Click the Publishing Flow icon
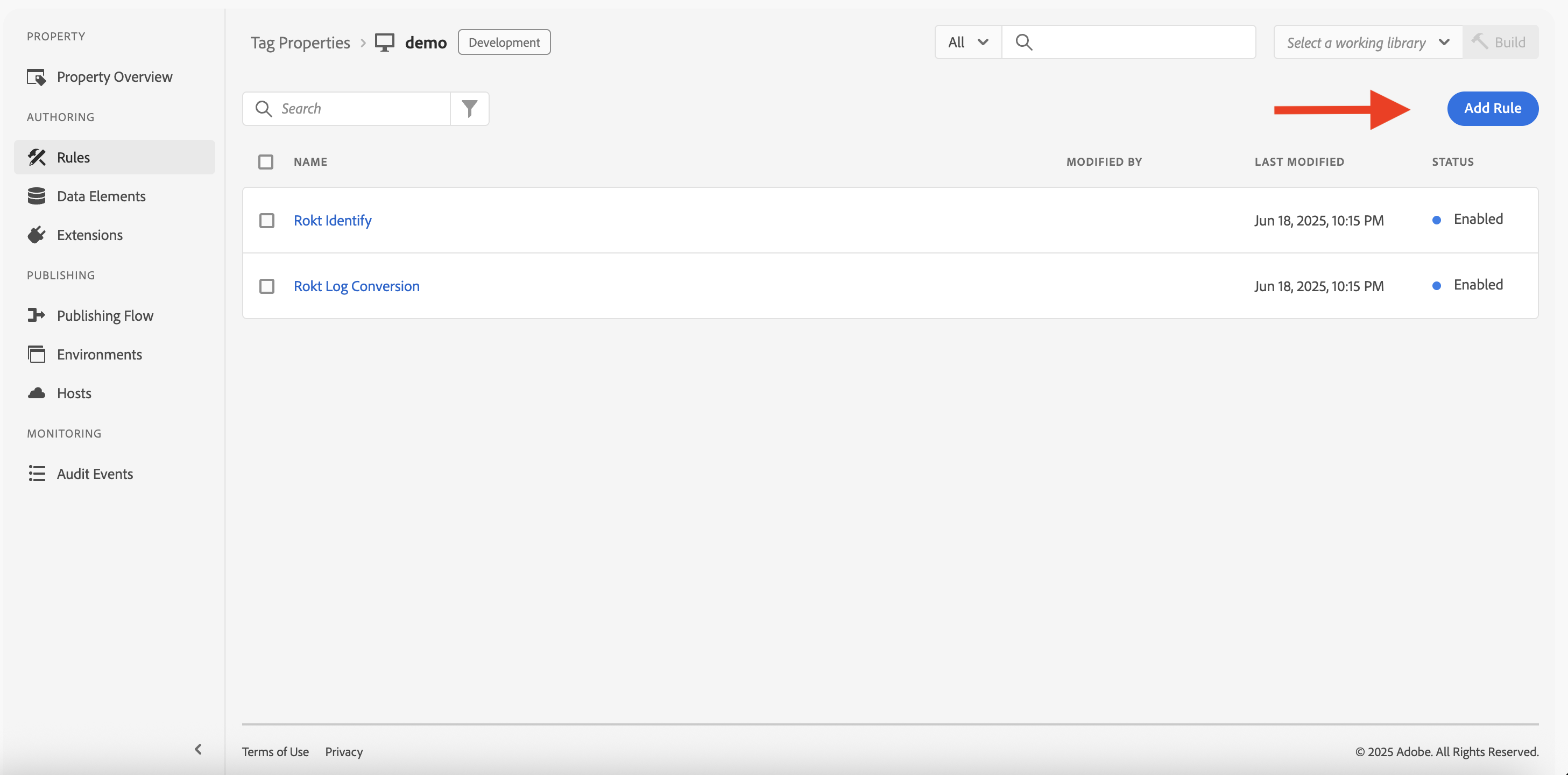Viewport: 1568px width, 775px height. [x=37, y=315]
